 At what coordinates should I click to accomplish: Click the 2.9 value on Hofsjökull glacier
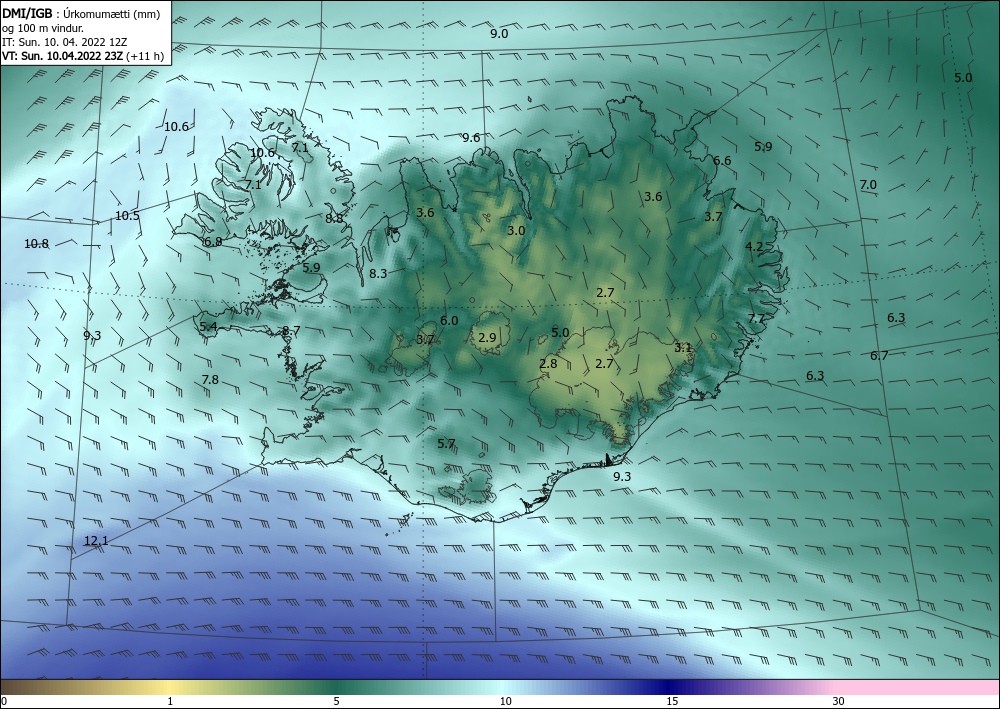click(x=487, y=337)
